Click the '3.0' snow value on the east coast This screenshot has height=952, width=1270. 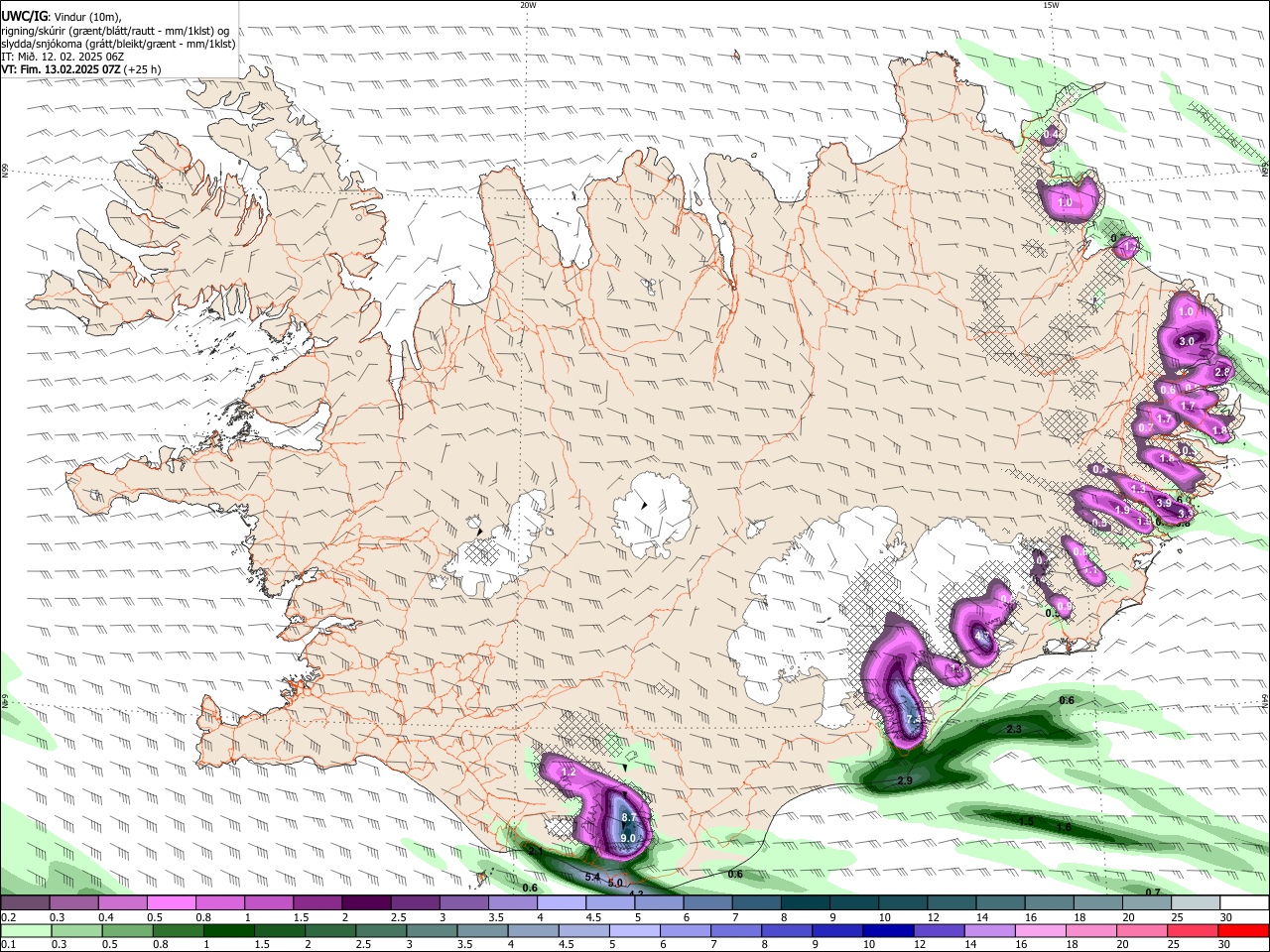(x=1187, y=341)
